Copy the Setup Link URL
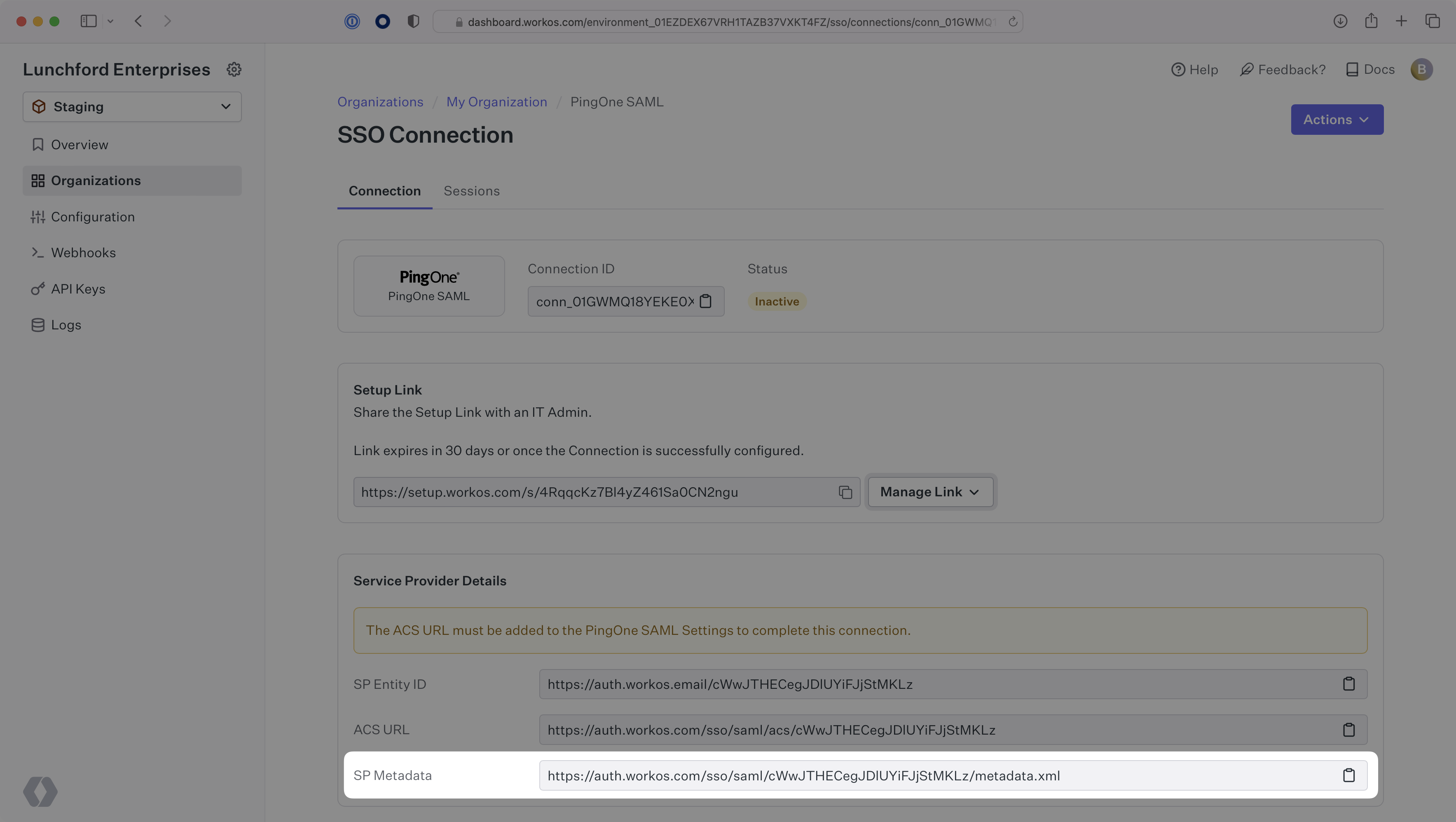Screen dimensions: 1456x822 point(844,492)
